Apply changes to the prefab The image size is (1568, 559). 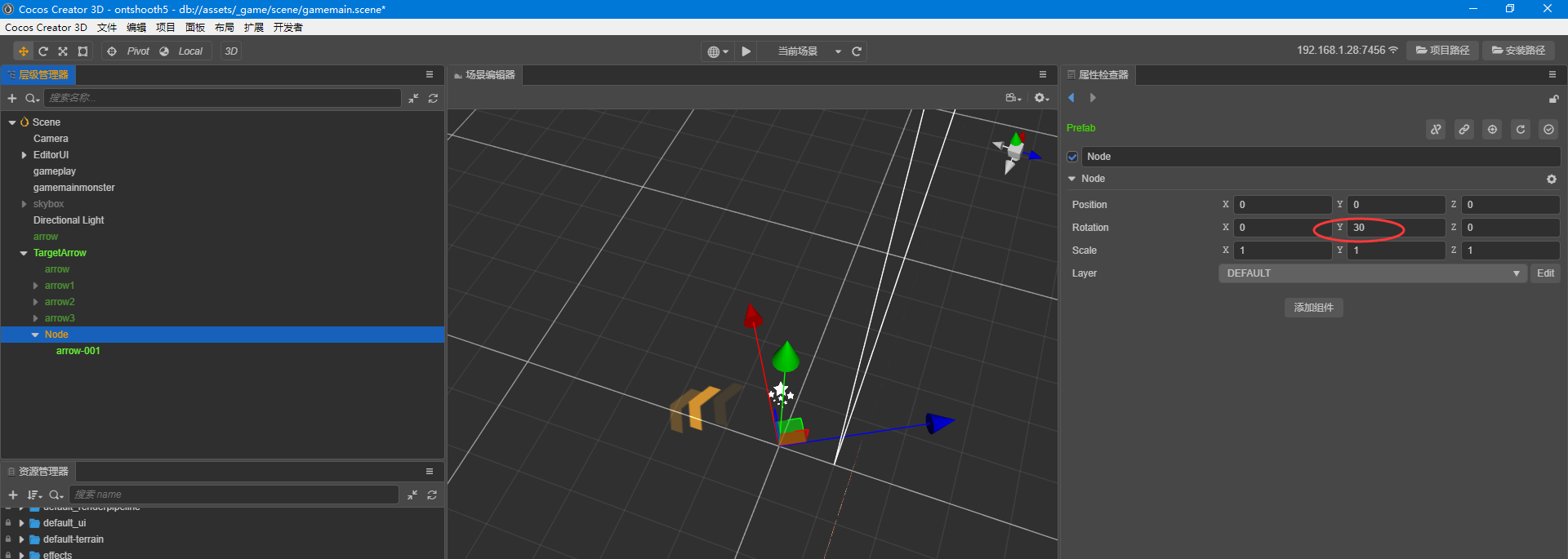click(1548, 129)
